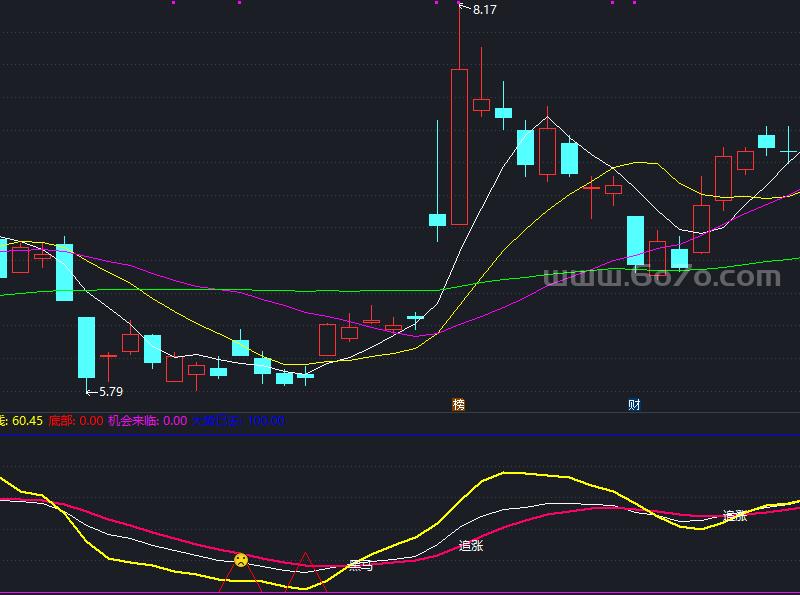Click the tall red candlestick peaking at 8.17
Viewport: 800px width, 595px height.
click(459, 147)
